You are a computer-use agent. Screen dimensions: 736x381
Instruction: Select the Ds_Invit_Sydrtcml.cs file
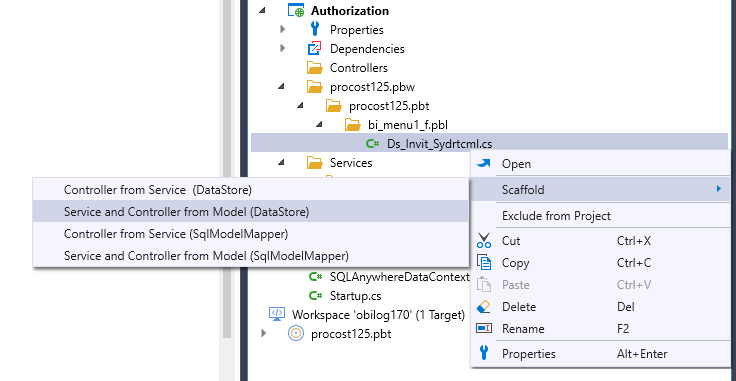click(439, 144)
